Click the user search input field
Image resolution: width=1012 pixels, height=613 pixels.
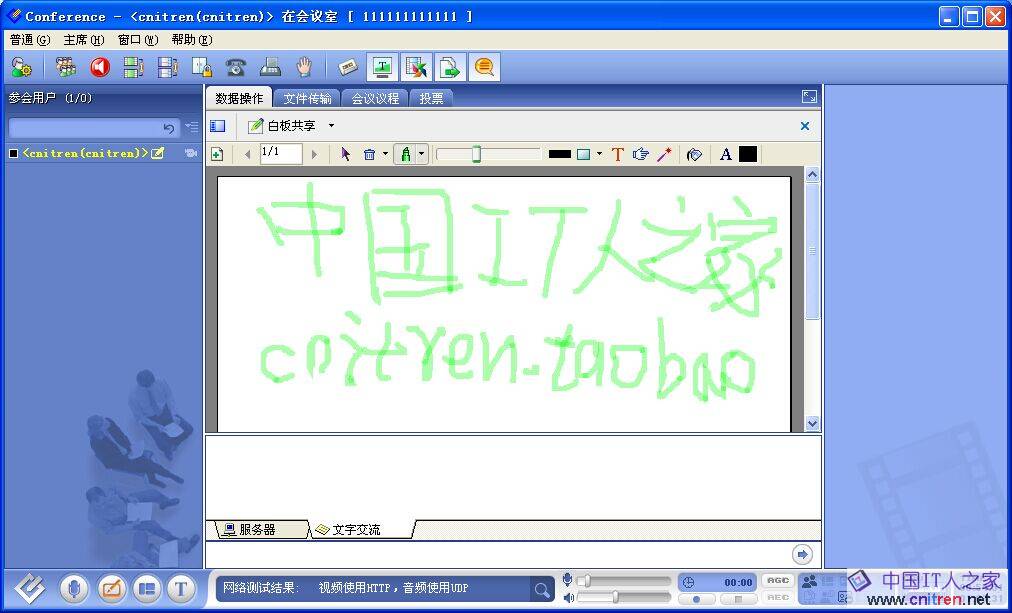click(x=93, y=128)
